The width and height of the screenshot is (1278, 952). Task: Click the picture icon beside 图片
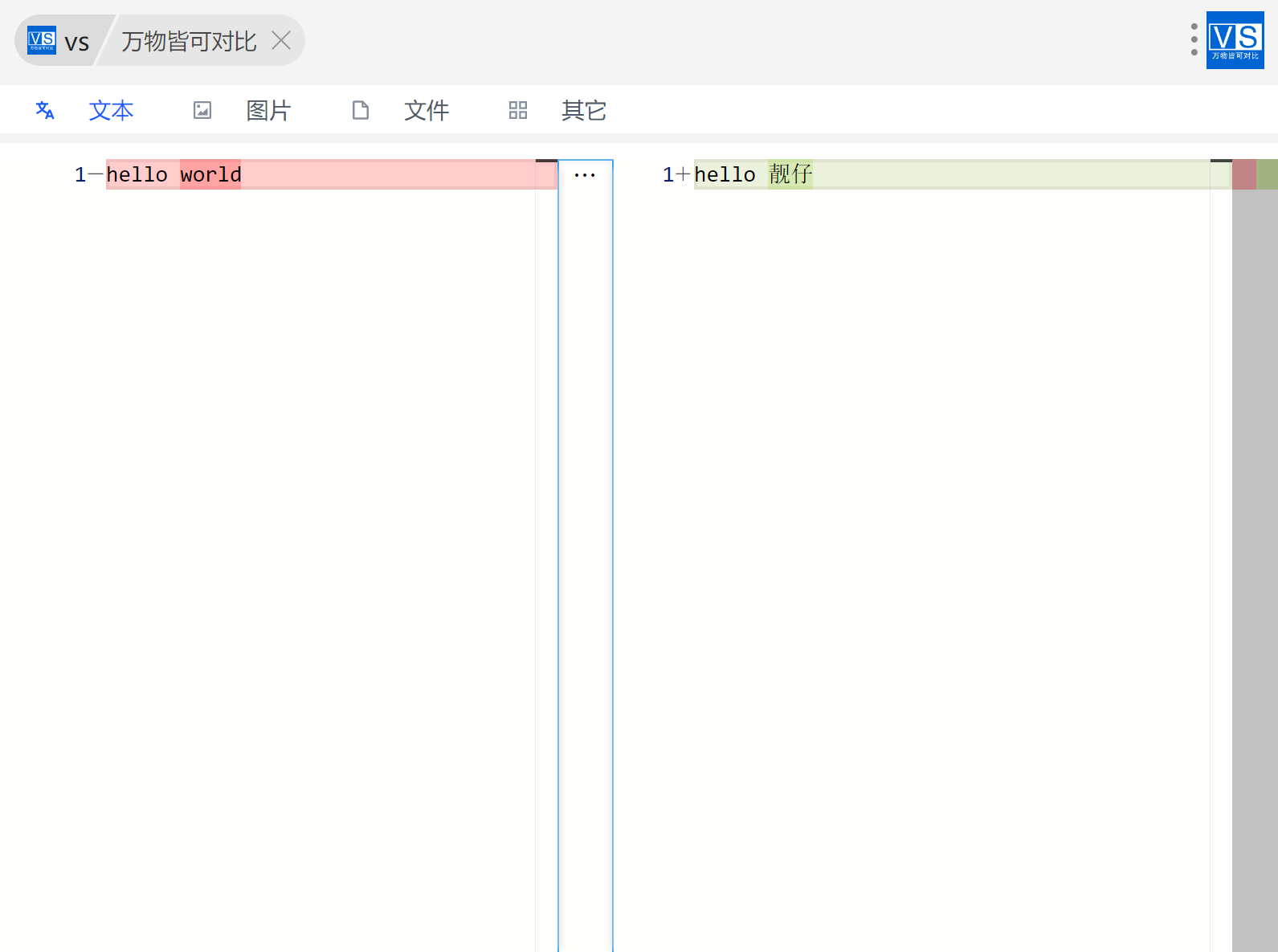click(202, 110)
